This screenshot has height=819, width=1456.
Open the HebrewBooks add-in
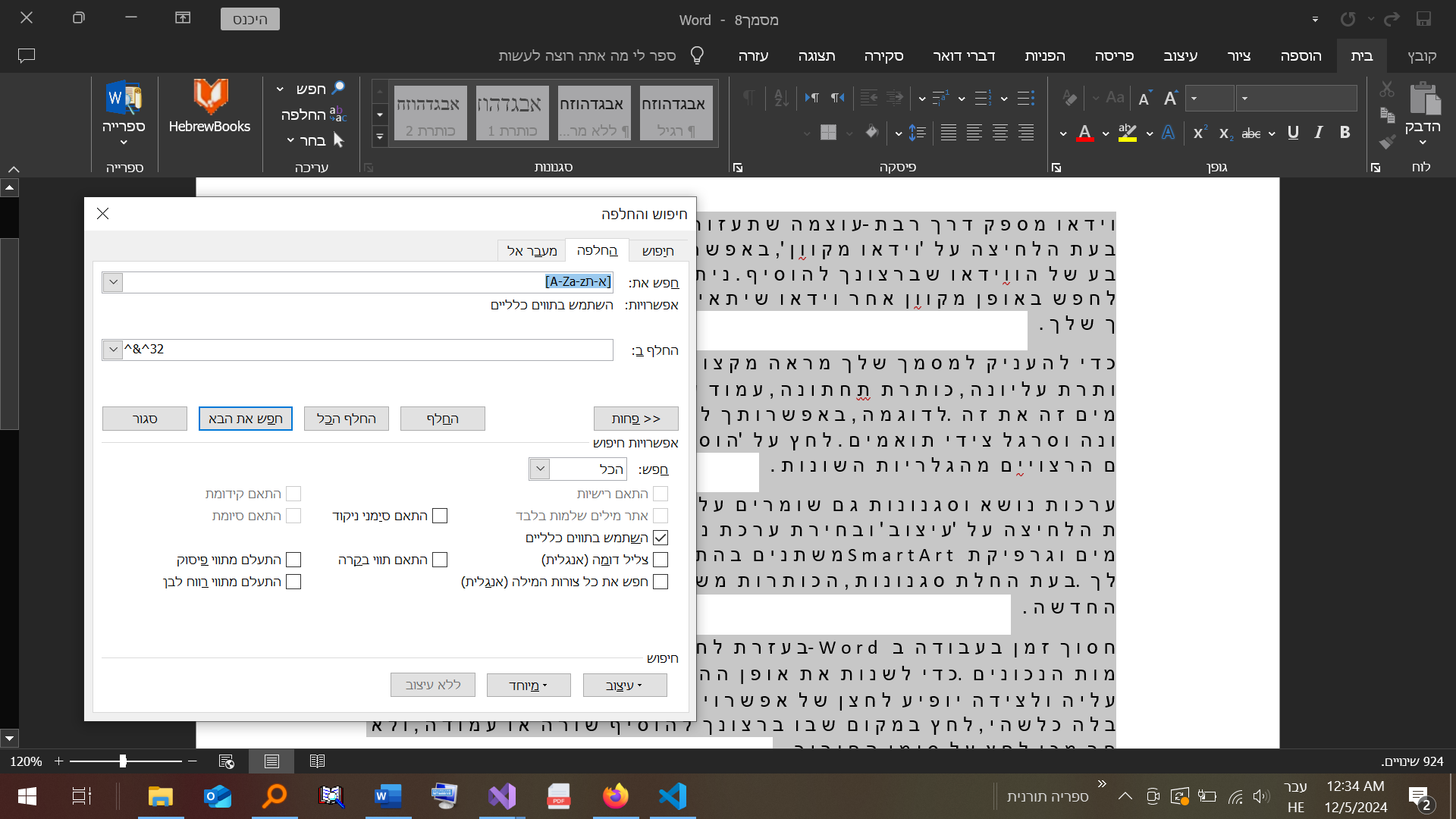209,106
